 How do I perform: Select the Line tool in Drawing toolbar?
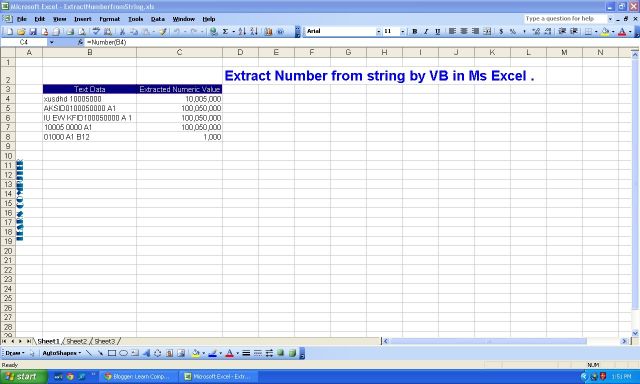click(x=89, y=353)
